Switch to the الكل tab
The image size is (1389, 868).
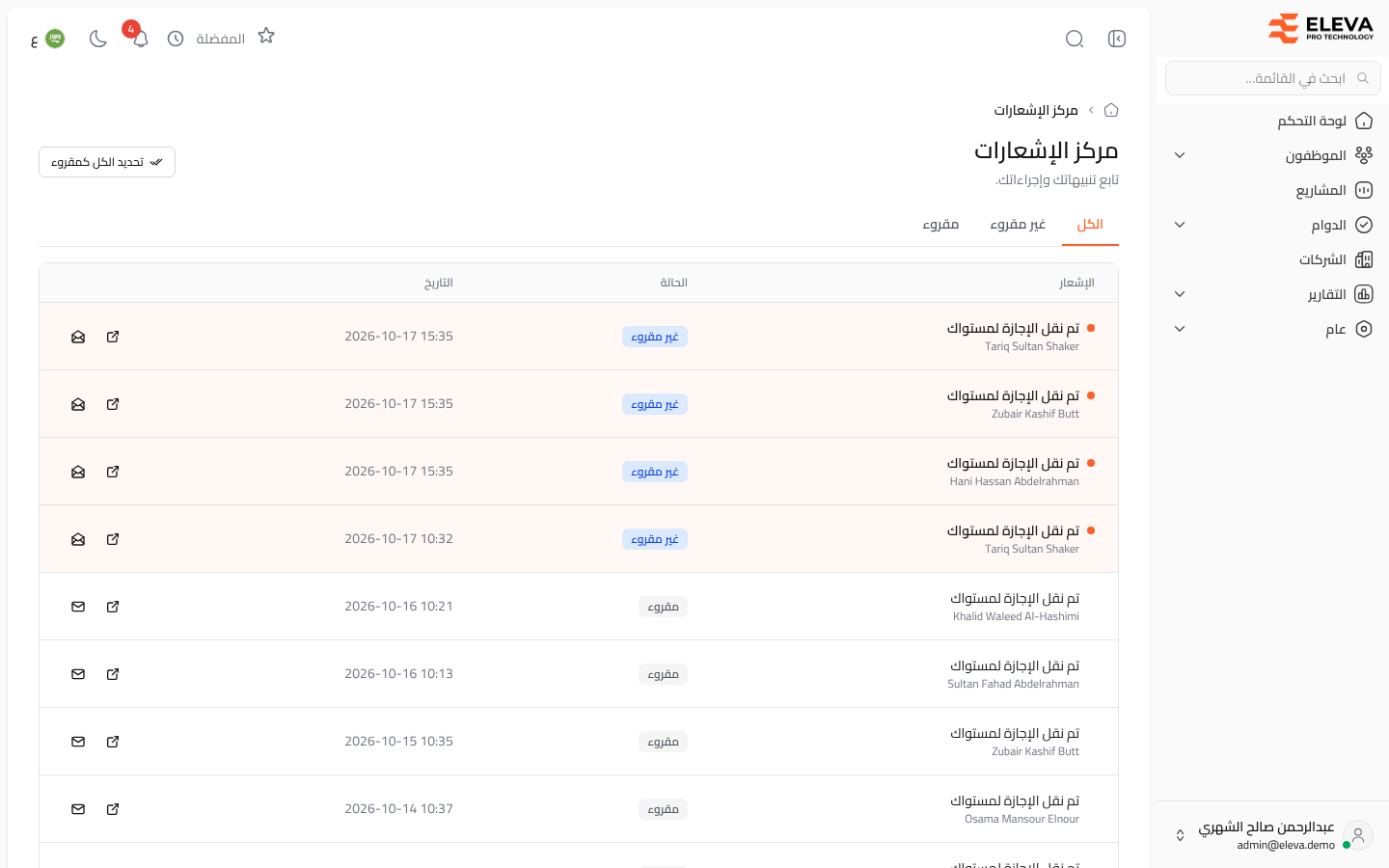tap(1090, 225)
